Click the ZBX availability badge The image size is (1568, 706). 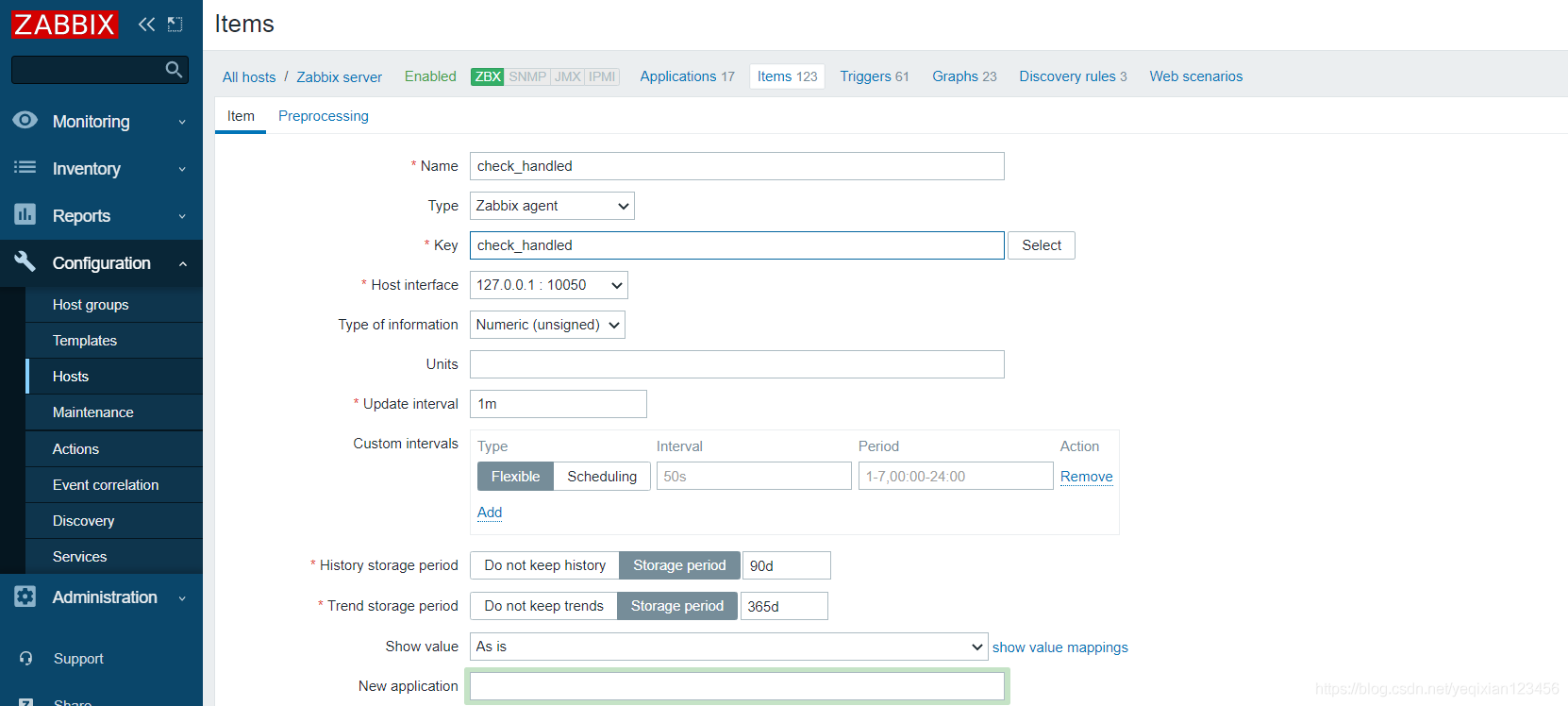pos(488,76)
